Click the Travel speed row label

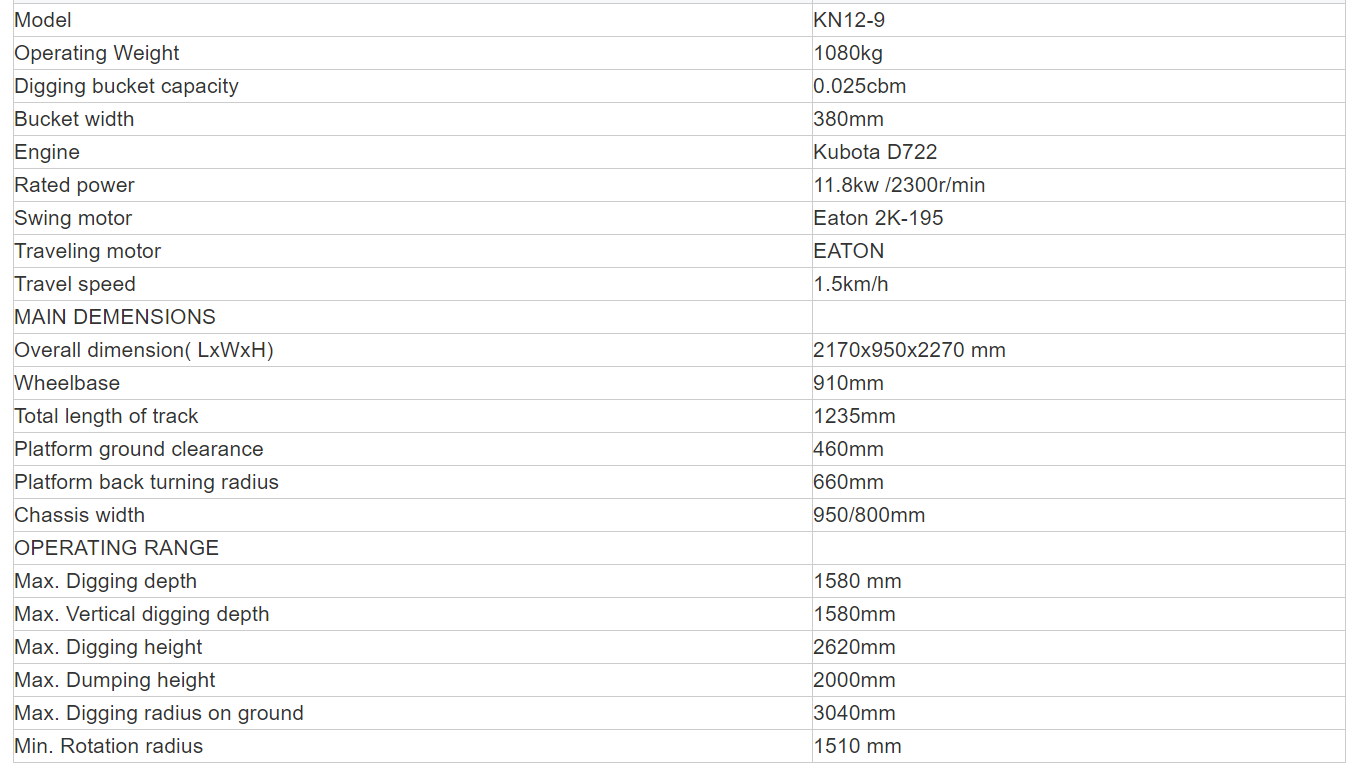pyautogui.click(x=75, y=284)
